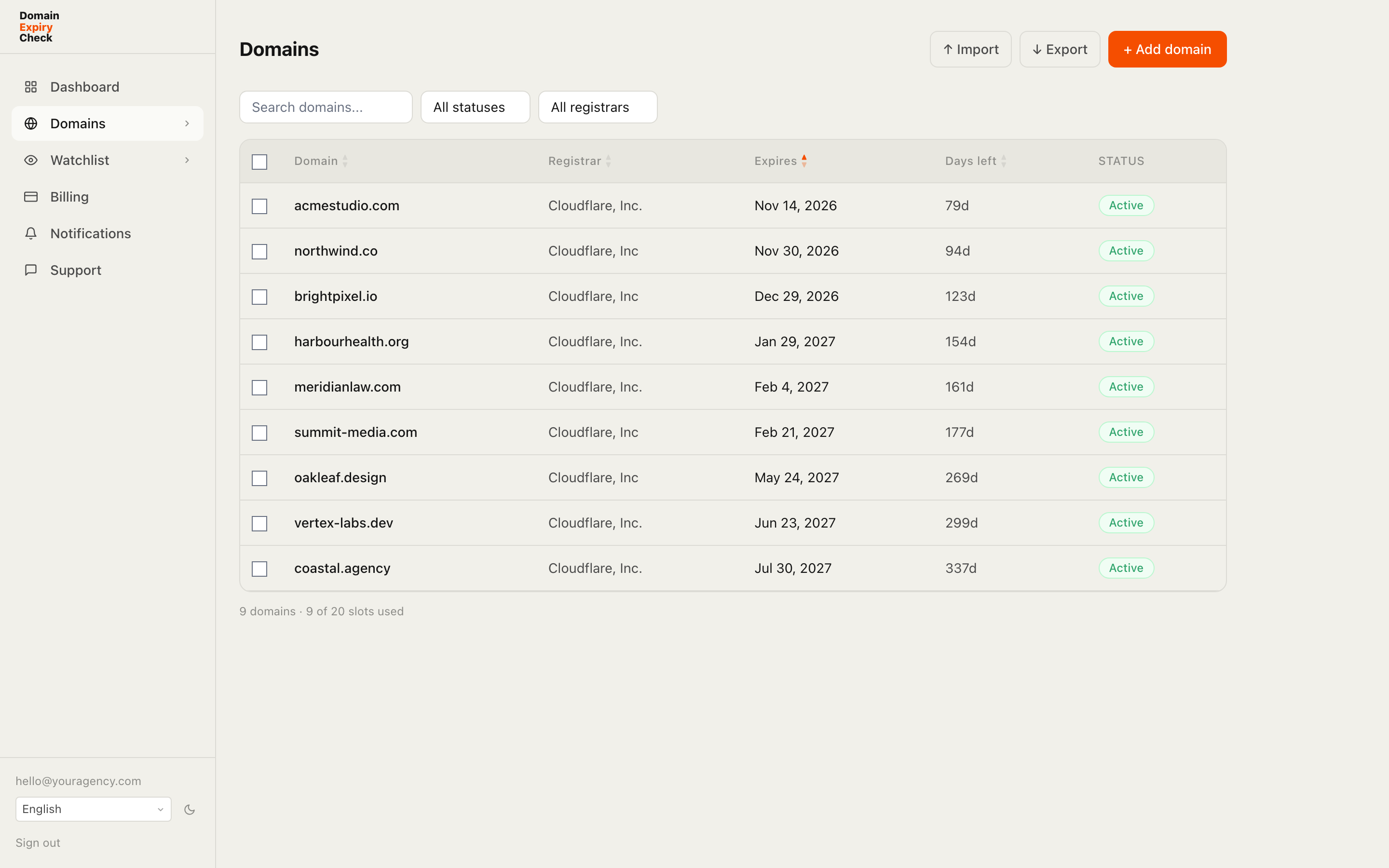The width and height of the screenshot is (1389, 868).
Task: Click the Add domain button
Action: point(1167,49)
